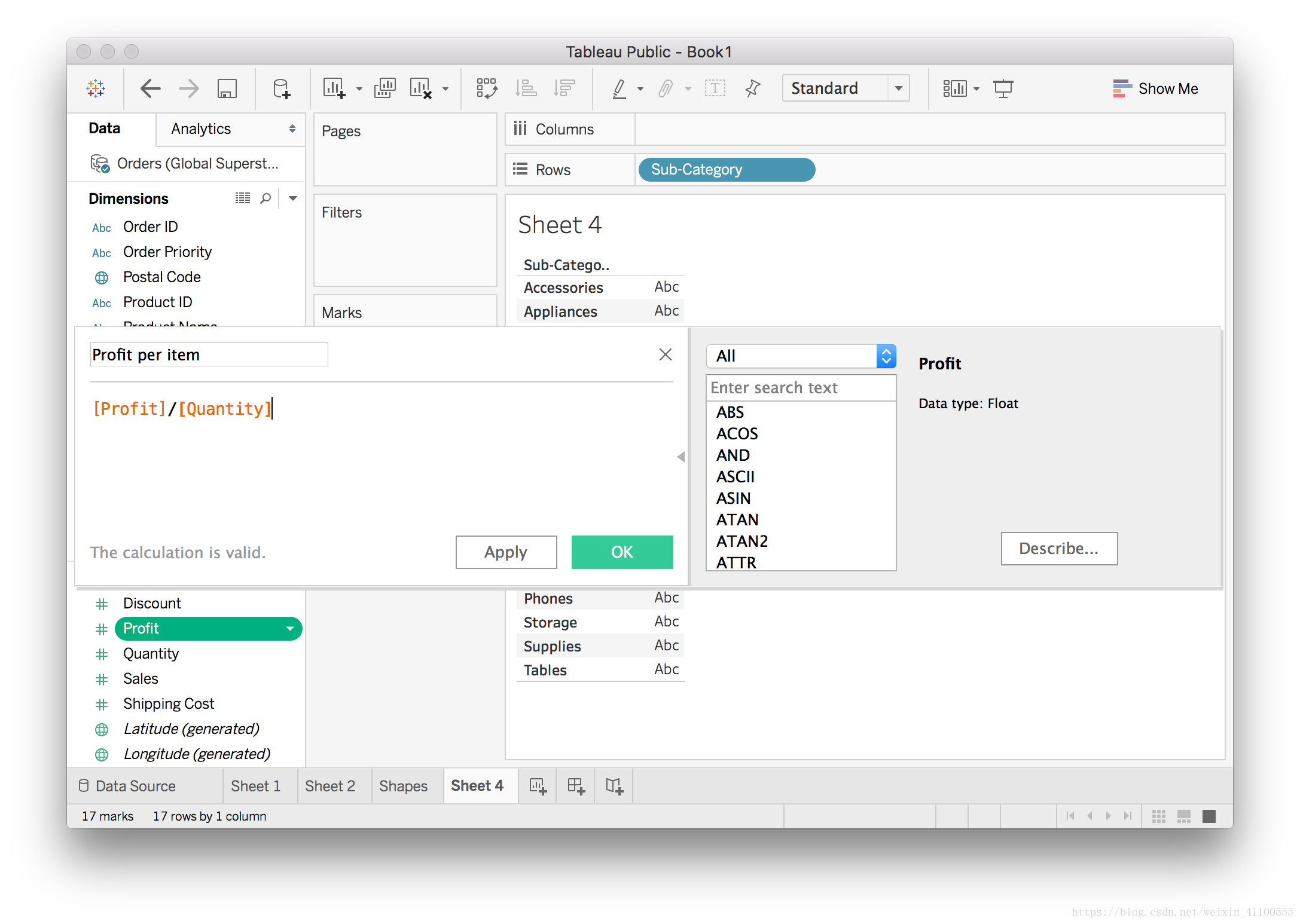This screenshot has height=924, width=1300.
Task: Select the Shipping Cost measure
Action: (169, 704)
